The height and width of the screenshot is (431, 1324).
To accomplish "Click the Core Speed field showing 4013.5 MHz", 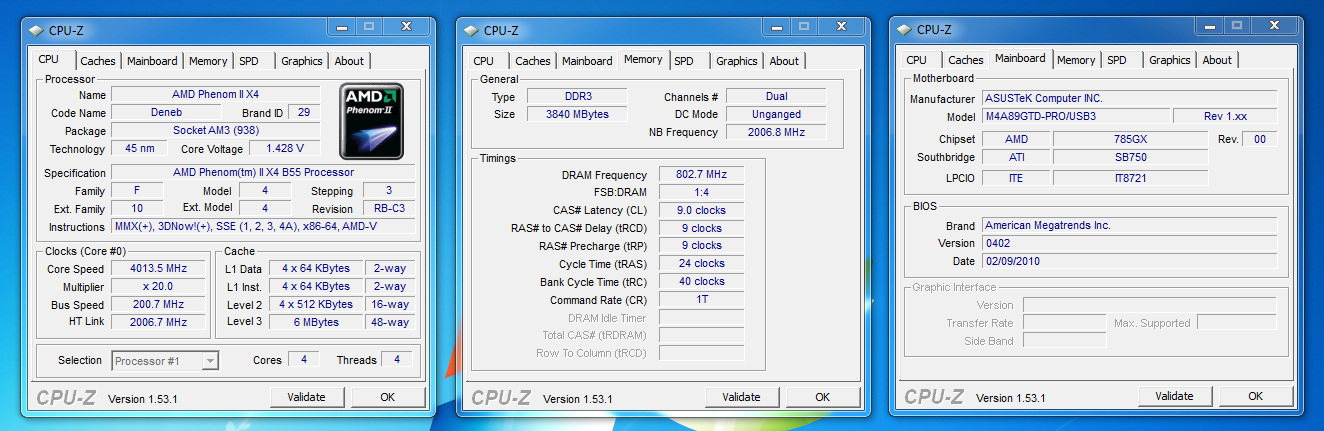I will pyautogui.click(x=157, y=269).
